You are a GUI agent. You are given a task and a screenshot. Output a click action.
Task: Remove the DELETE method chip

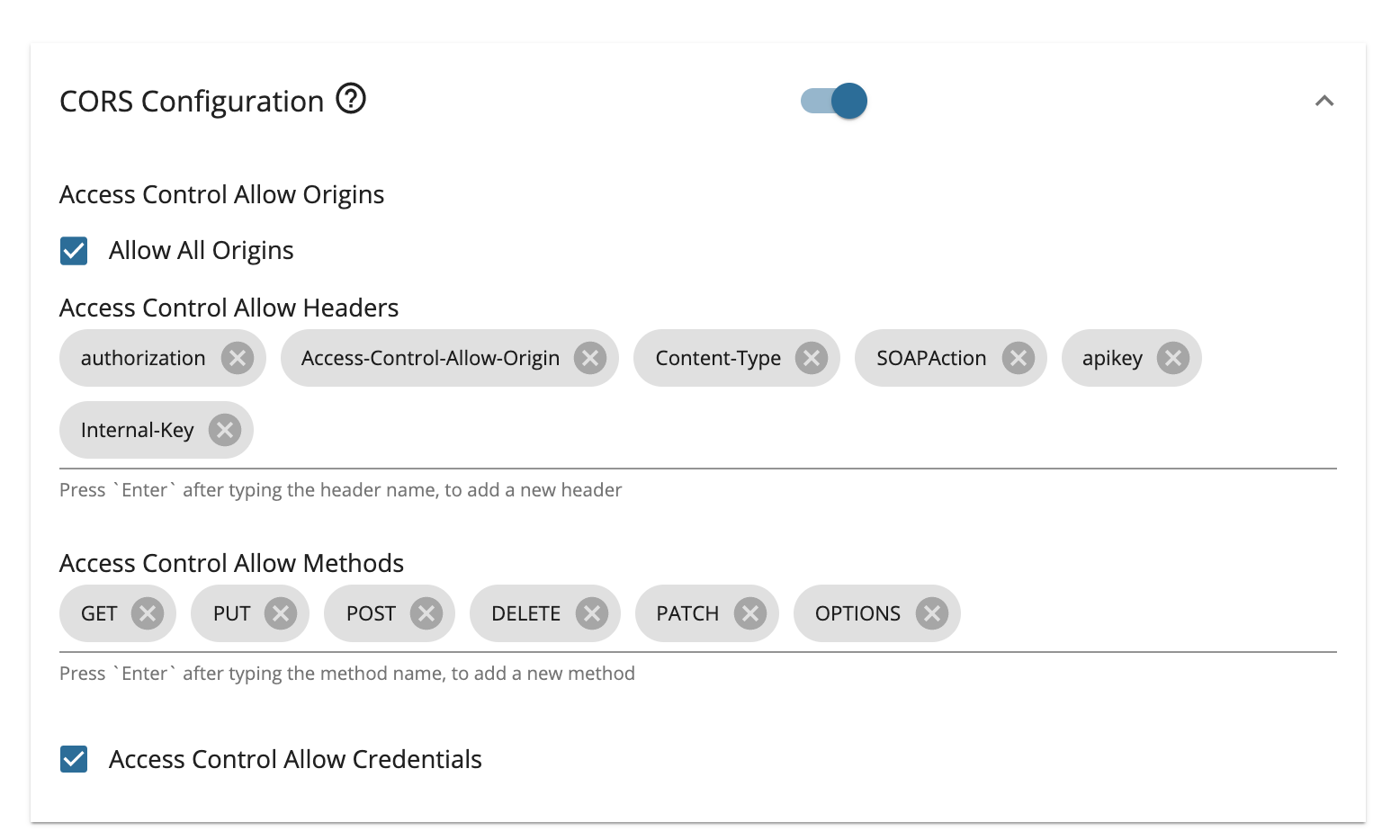592,612
